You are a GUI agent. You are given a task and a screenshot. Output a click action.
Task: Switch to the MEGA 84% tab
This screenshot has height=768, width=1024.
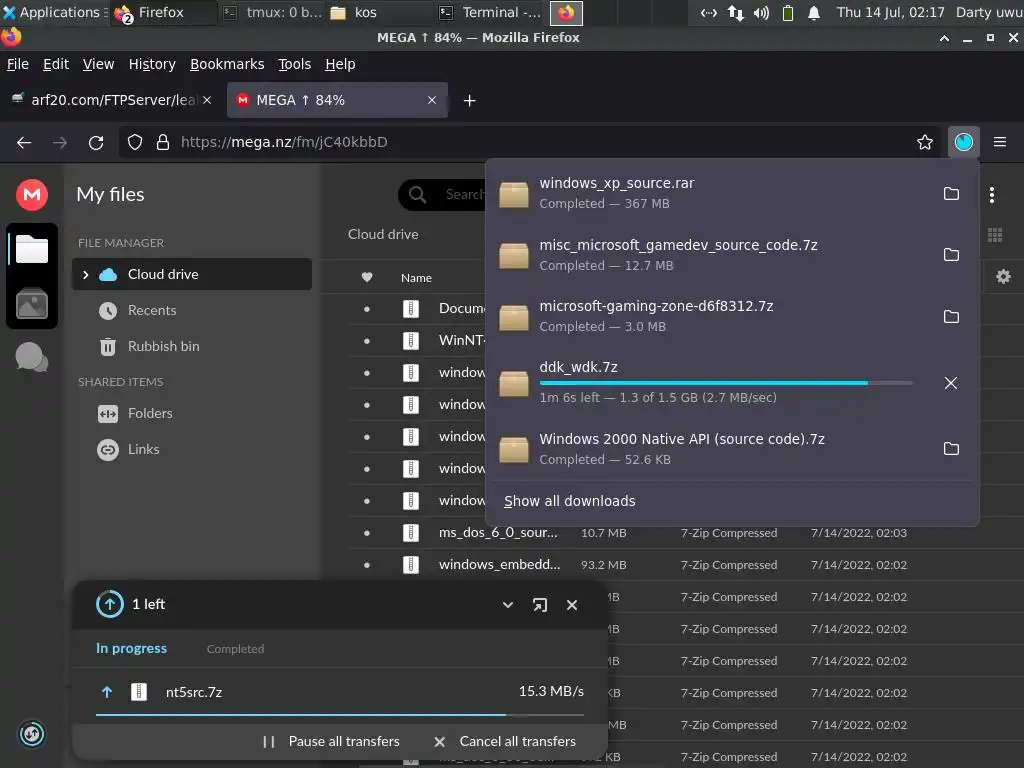pos(337,100)
